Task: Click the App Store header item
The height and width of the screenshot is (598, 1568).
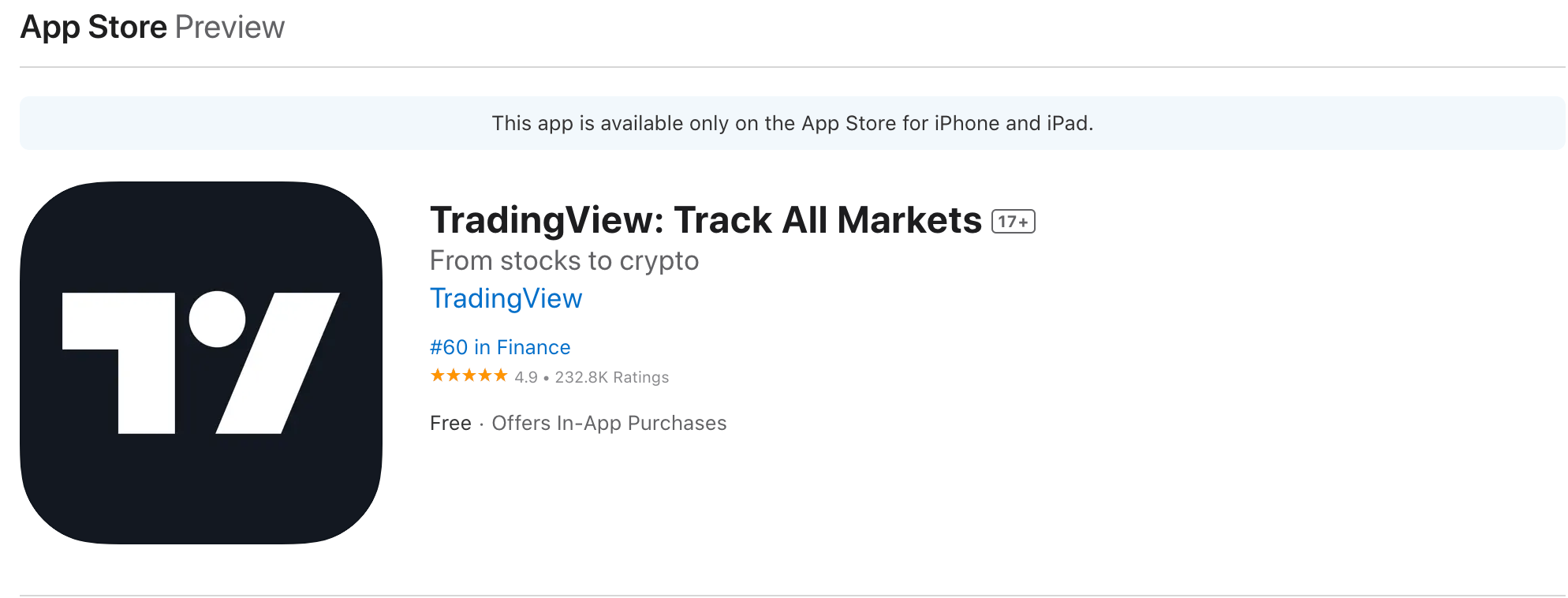Action: [x=94, y=26]
